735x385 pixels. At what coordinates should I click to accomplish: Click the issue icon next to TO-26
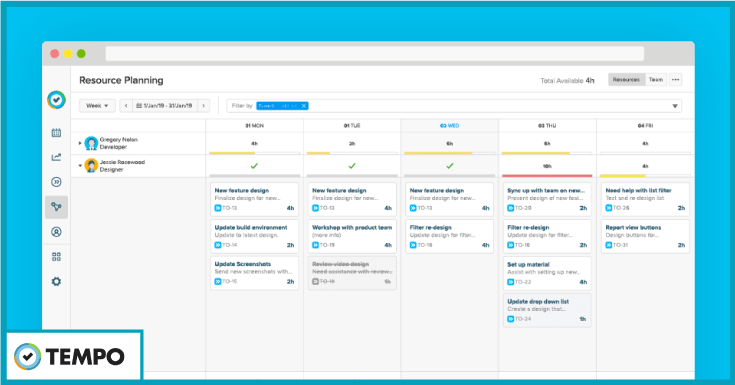pyautogui.click(x=608, y=208)
